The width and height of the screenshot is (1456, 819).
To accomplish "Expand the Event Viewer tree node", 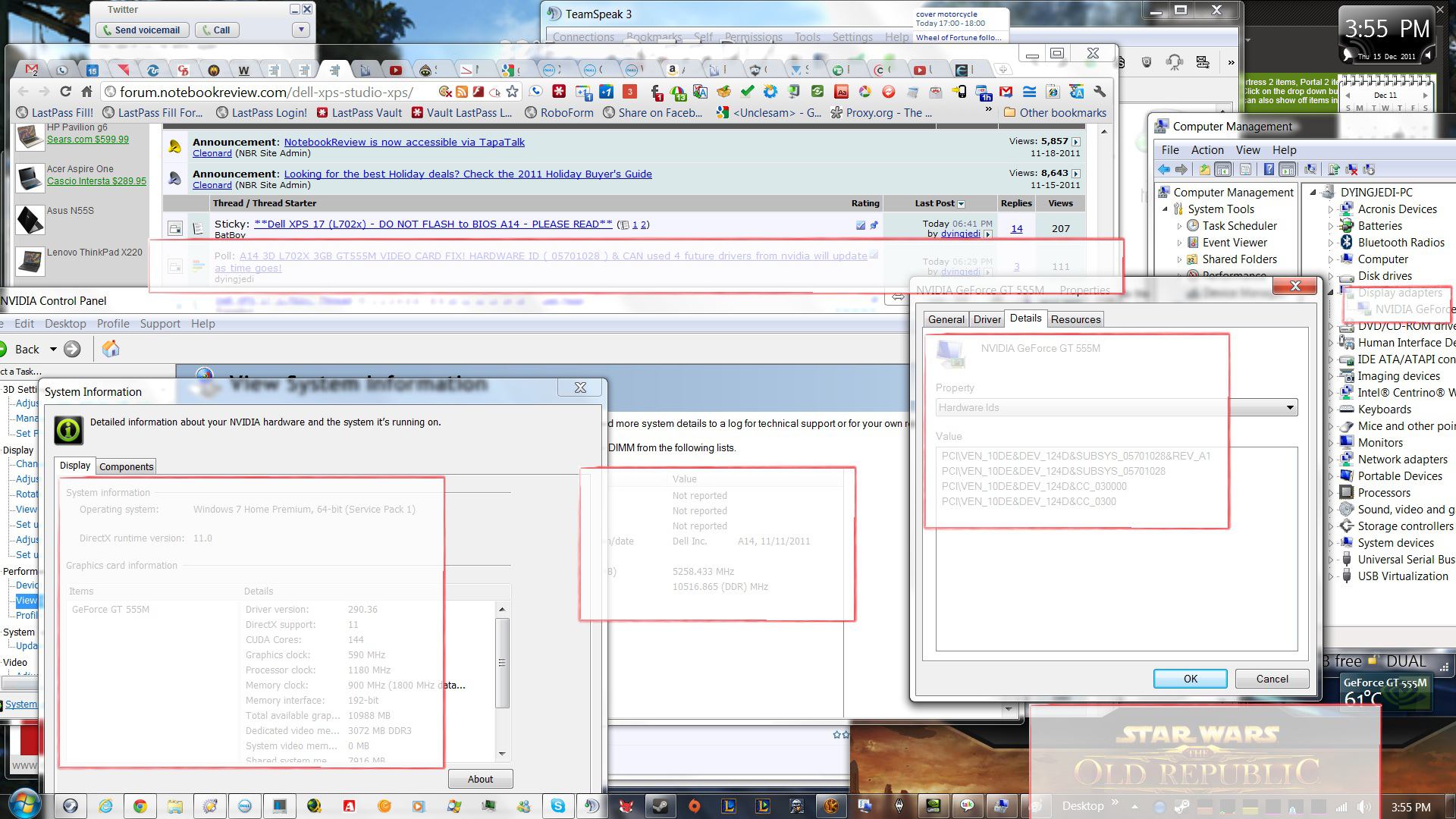I will pos(1179,243).
